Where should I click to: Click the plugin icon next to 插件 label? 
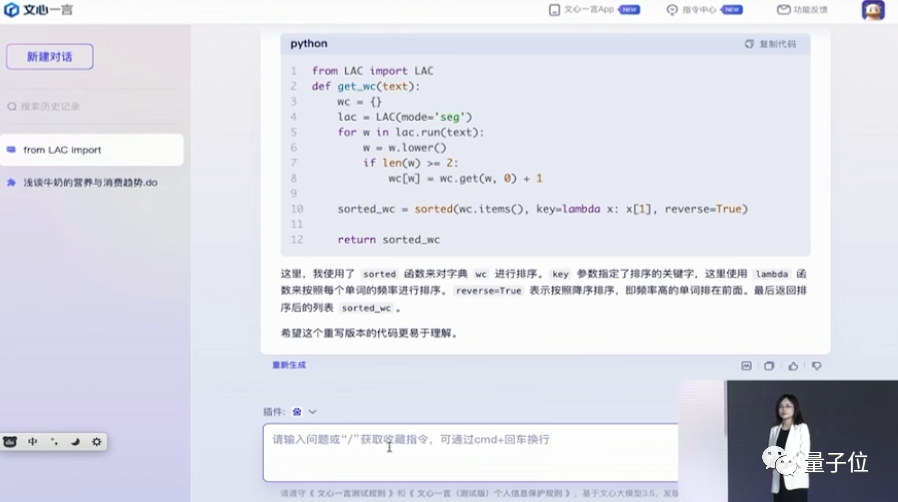297,412
